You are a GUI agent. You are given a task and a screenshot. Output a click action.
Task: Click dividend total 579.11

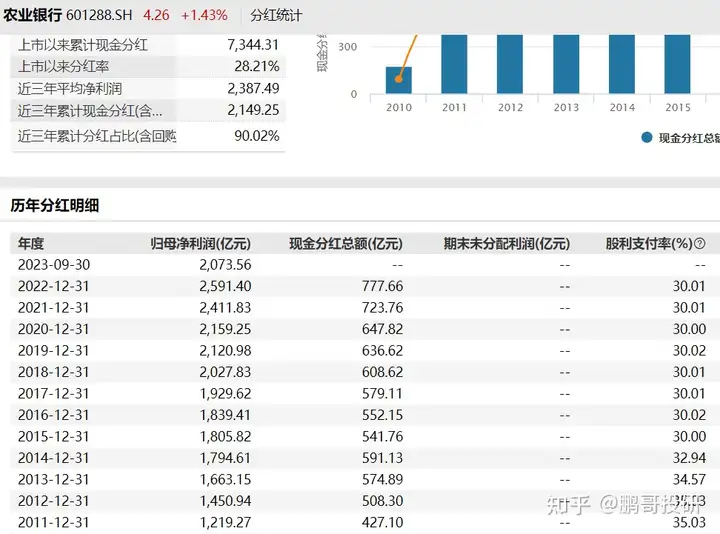(x=382, y=393)
